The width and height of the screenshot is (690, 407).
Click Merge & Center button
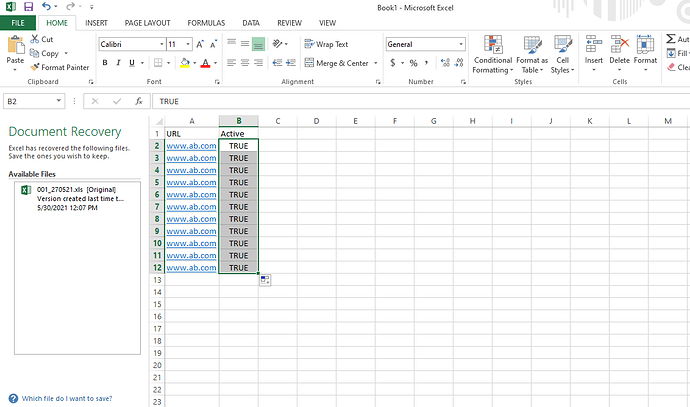click(x=337, y=63)
